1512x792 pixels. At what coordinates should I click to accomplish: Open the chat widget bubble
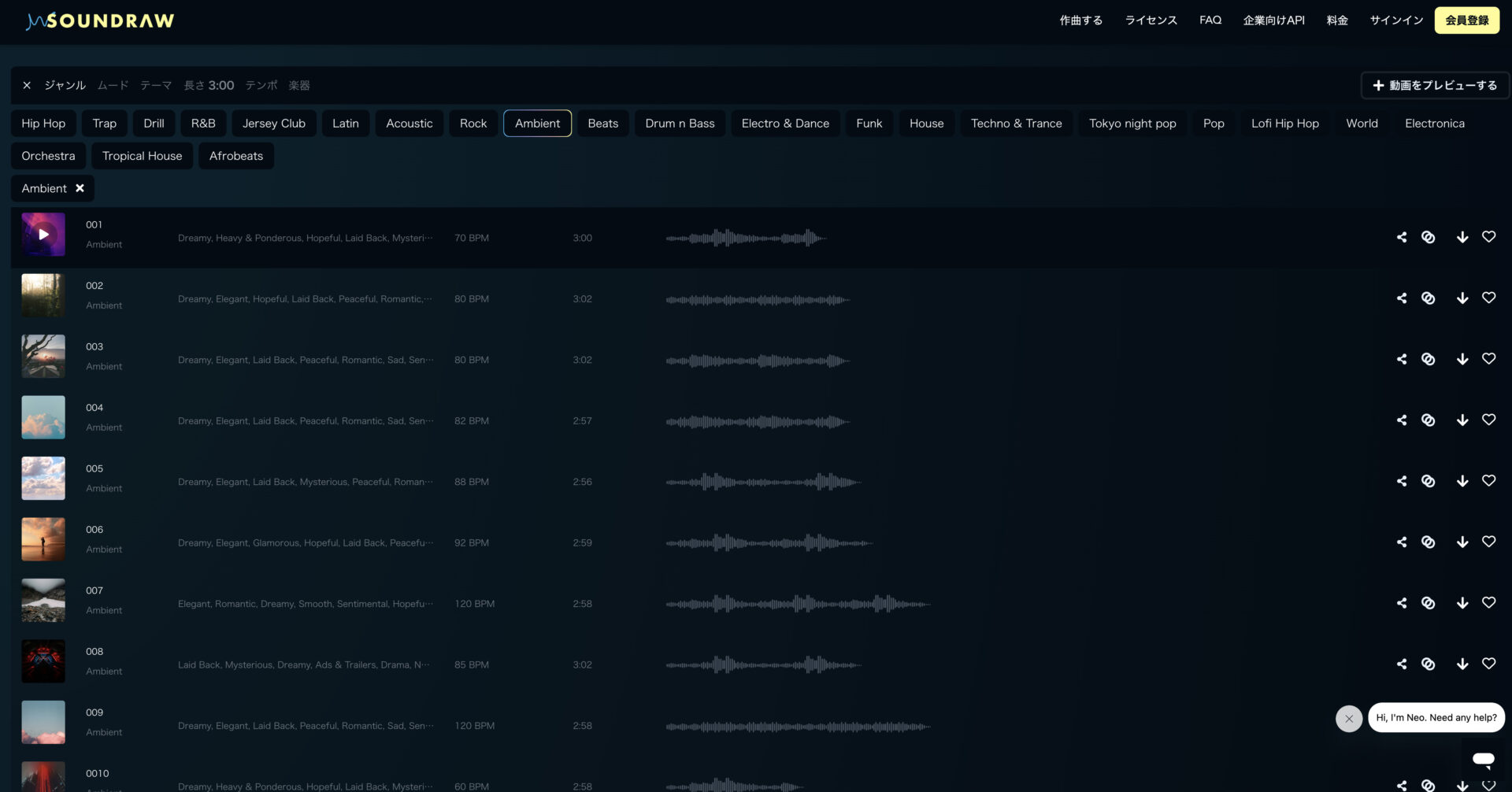click(1484, 759)
